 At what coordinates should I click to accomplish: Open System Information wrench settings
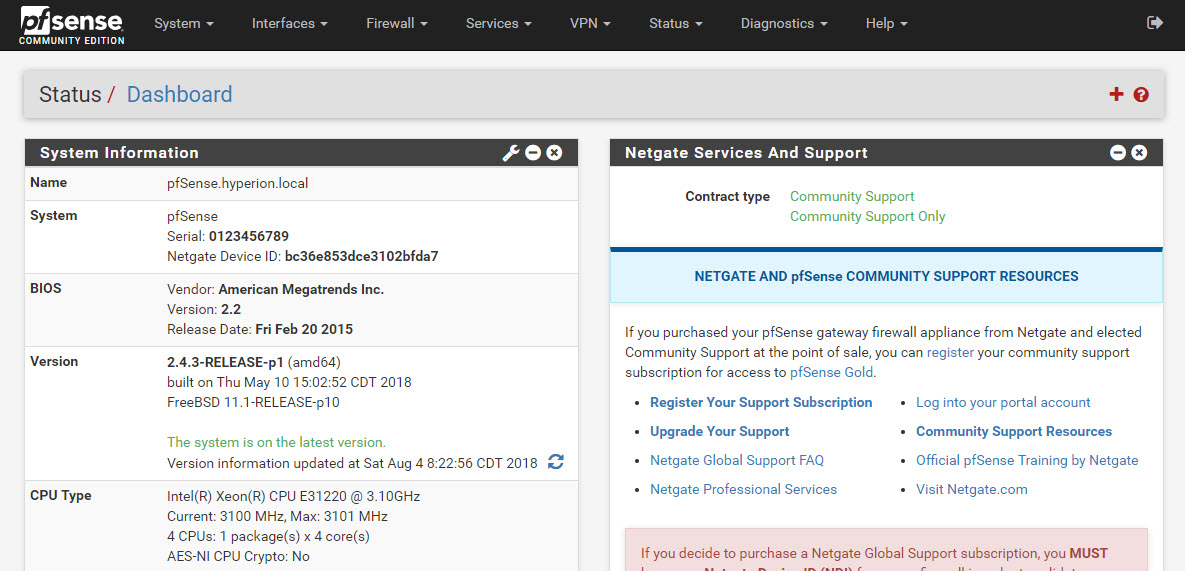[511, 153]
